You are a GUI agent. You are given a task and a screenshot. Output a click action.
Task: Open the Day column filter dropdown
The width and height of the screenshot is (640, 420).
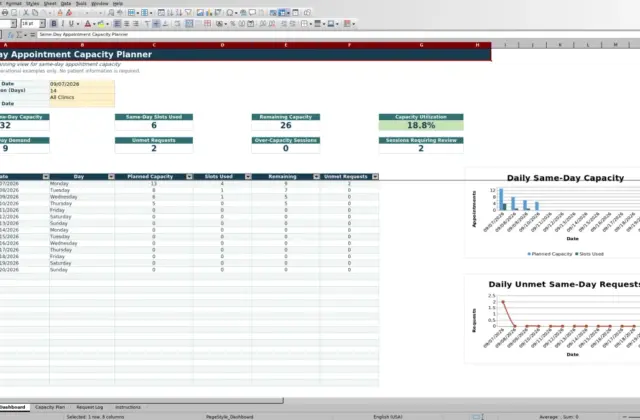click(x=111, y=177)
